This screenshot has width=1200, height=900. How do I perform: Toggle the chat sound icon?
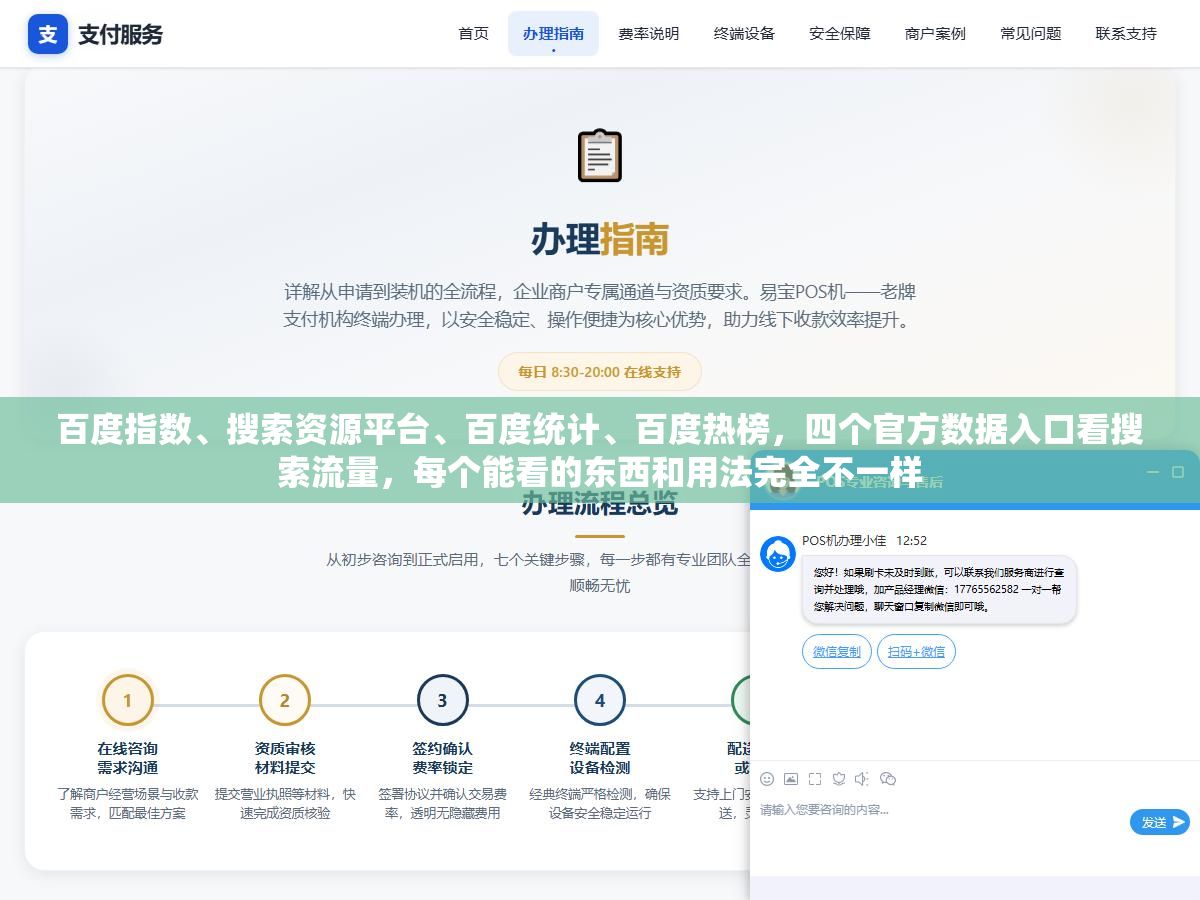coord(863,778)
